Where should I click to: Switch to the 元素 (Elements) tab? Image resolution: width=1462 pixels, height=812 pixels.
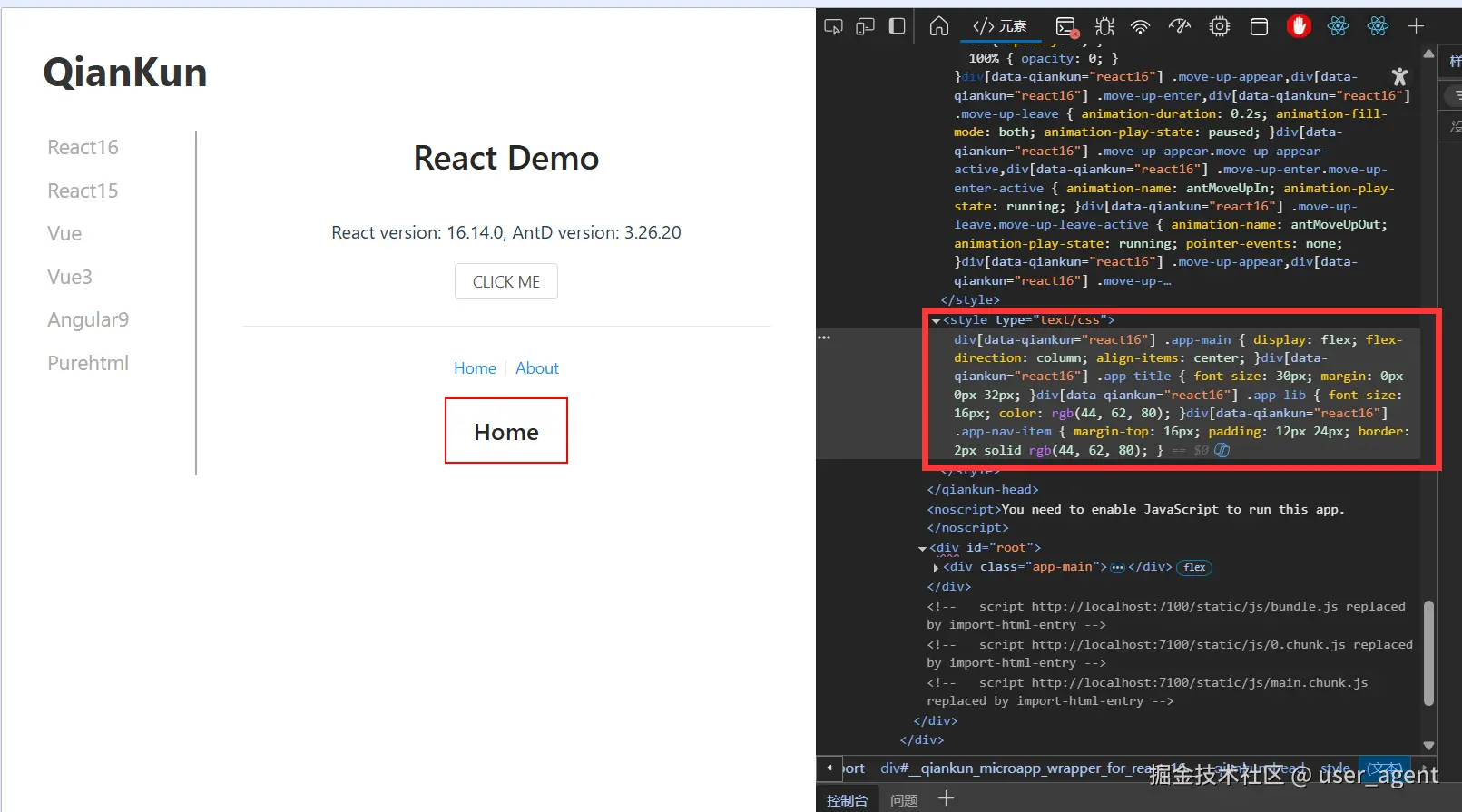coord(999,26)
